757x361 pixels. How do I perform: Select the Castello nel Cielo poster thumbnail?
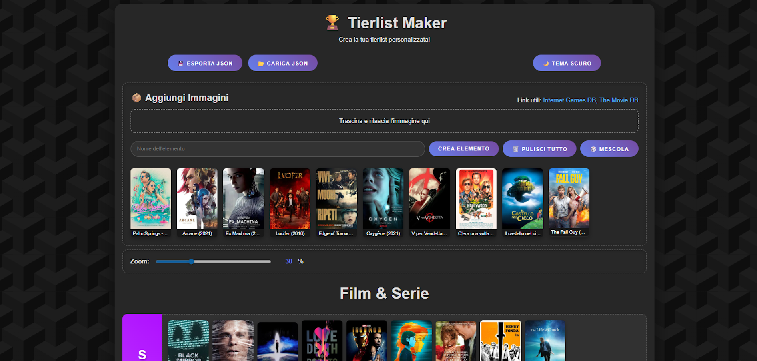(522, 198)
